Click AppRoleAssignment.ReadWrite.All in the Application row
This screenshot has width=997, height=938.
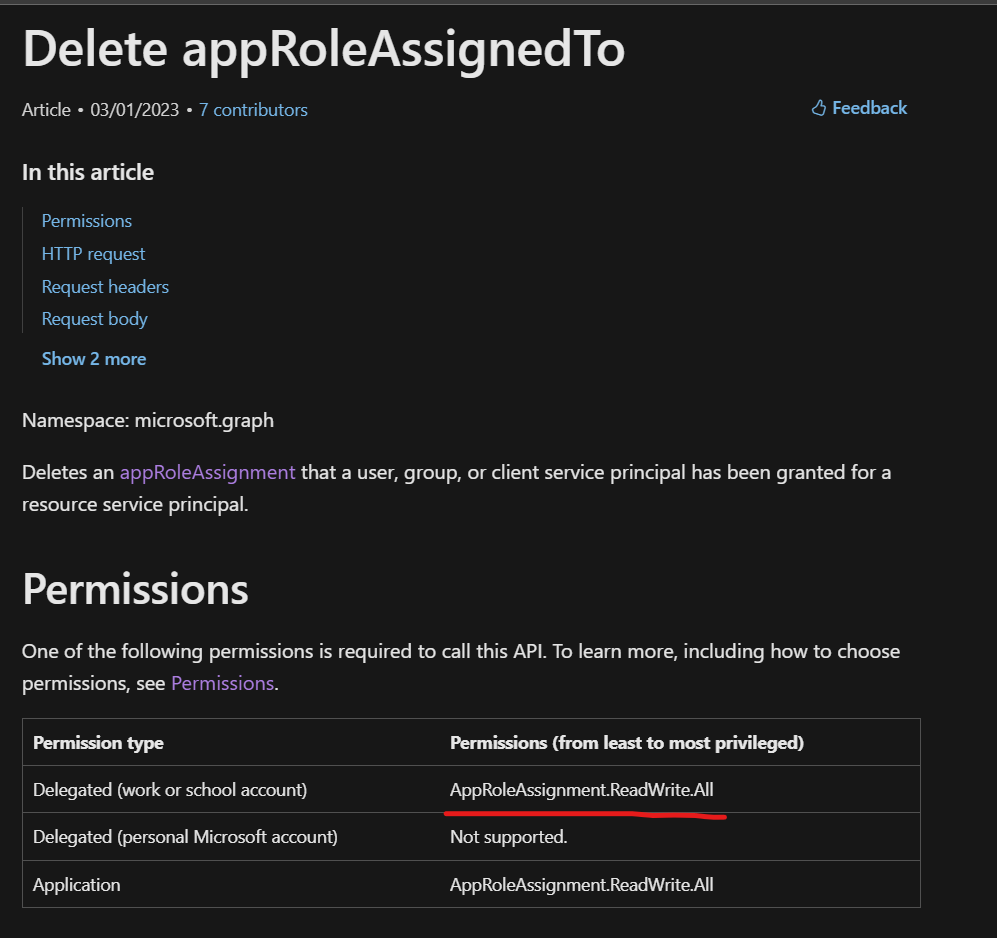pyautogui.click(x=582, y=885)
